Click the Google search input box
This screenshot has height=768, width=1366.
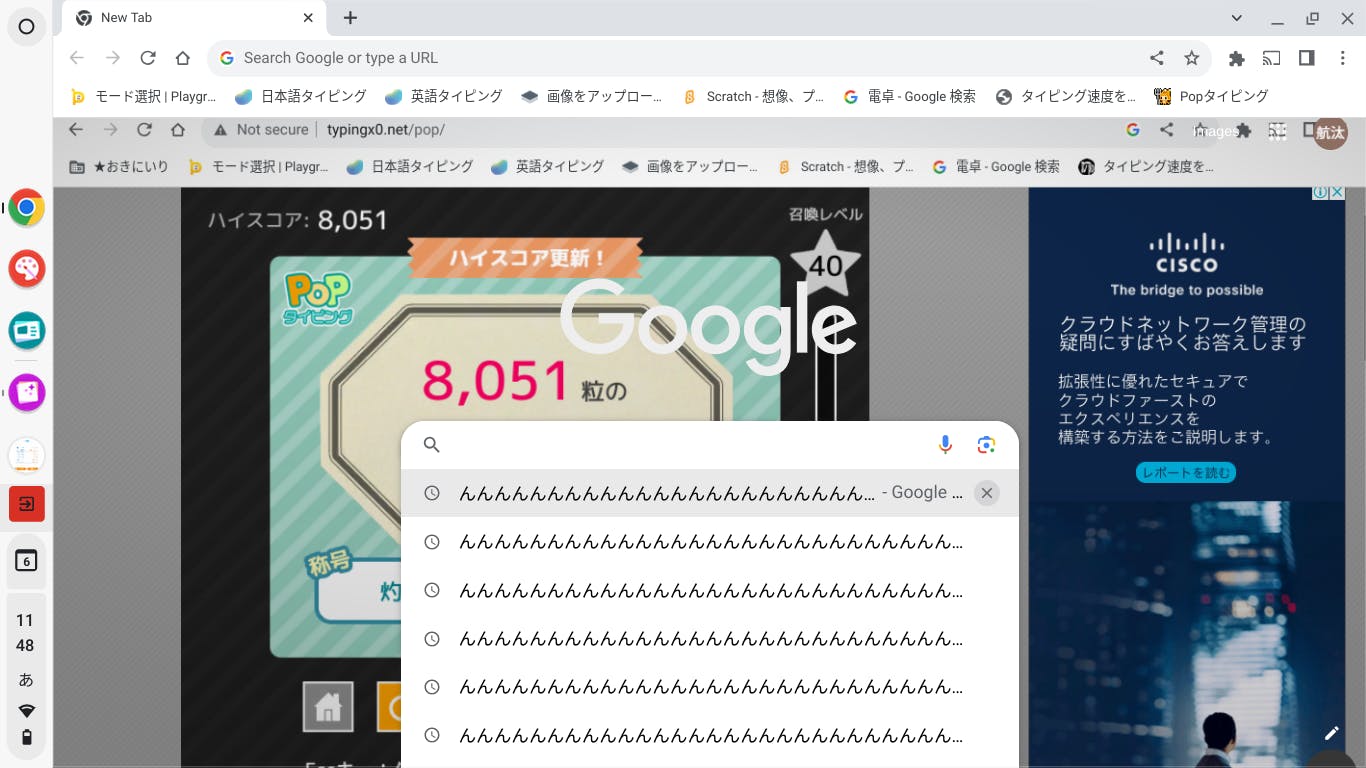680,445
